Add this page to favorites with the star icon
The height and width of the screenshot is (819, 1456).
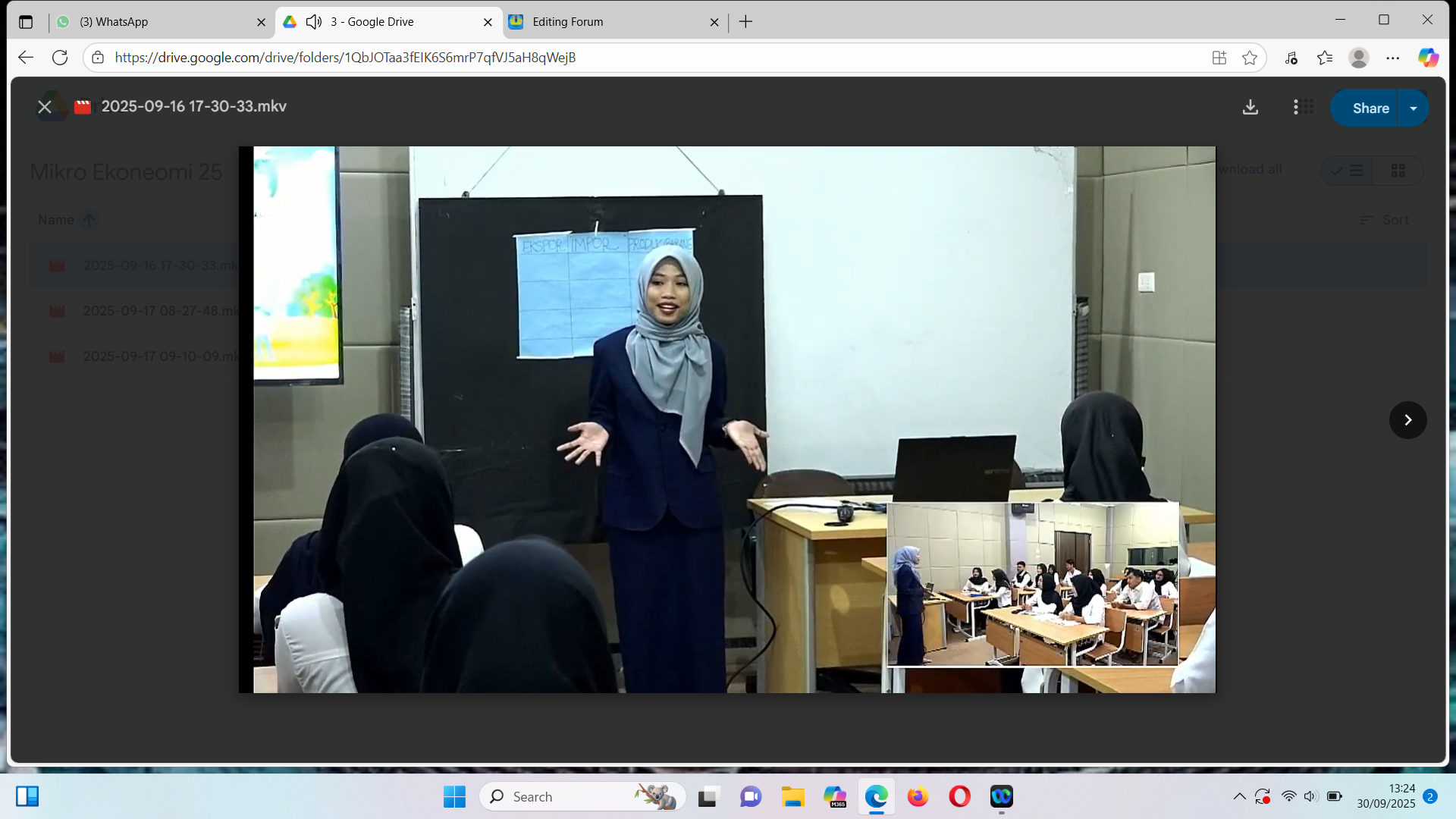click(1250, 58)
